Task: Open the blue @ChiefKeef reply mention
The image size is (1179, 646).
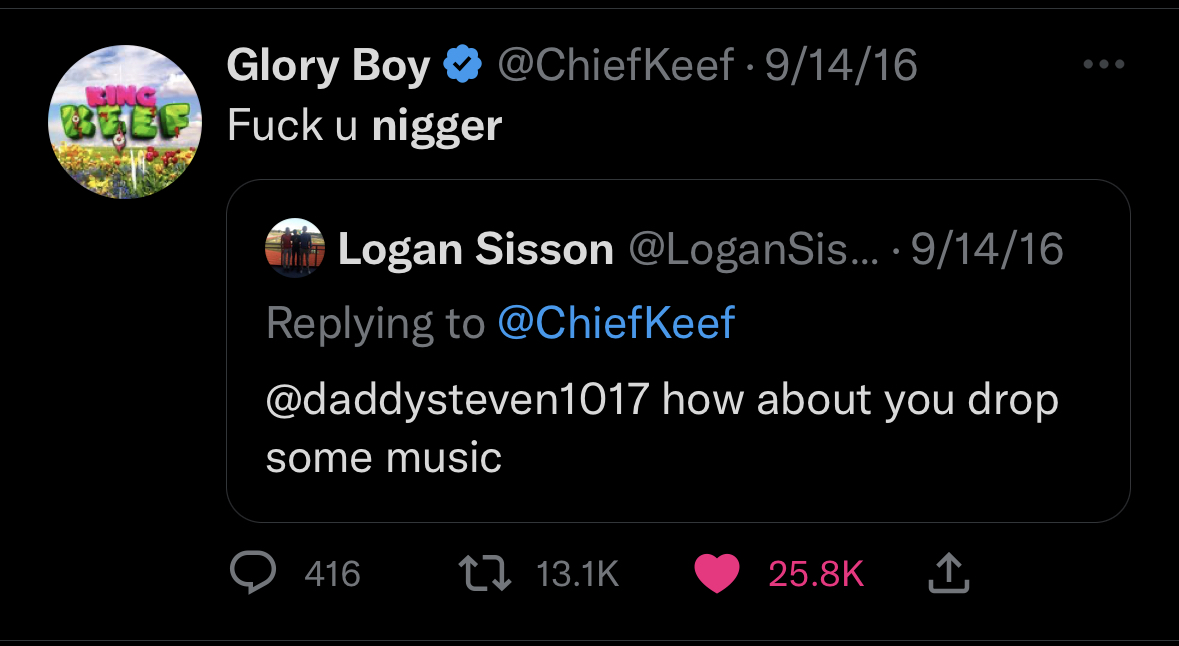Action: (616, 323)
